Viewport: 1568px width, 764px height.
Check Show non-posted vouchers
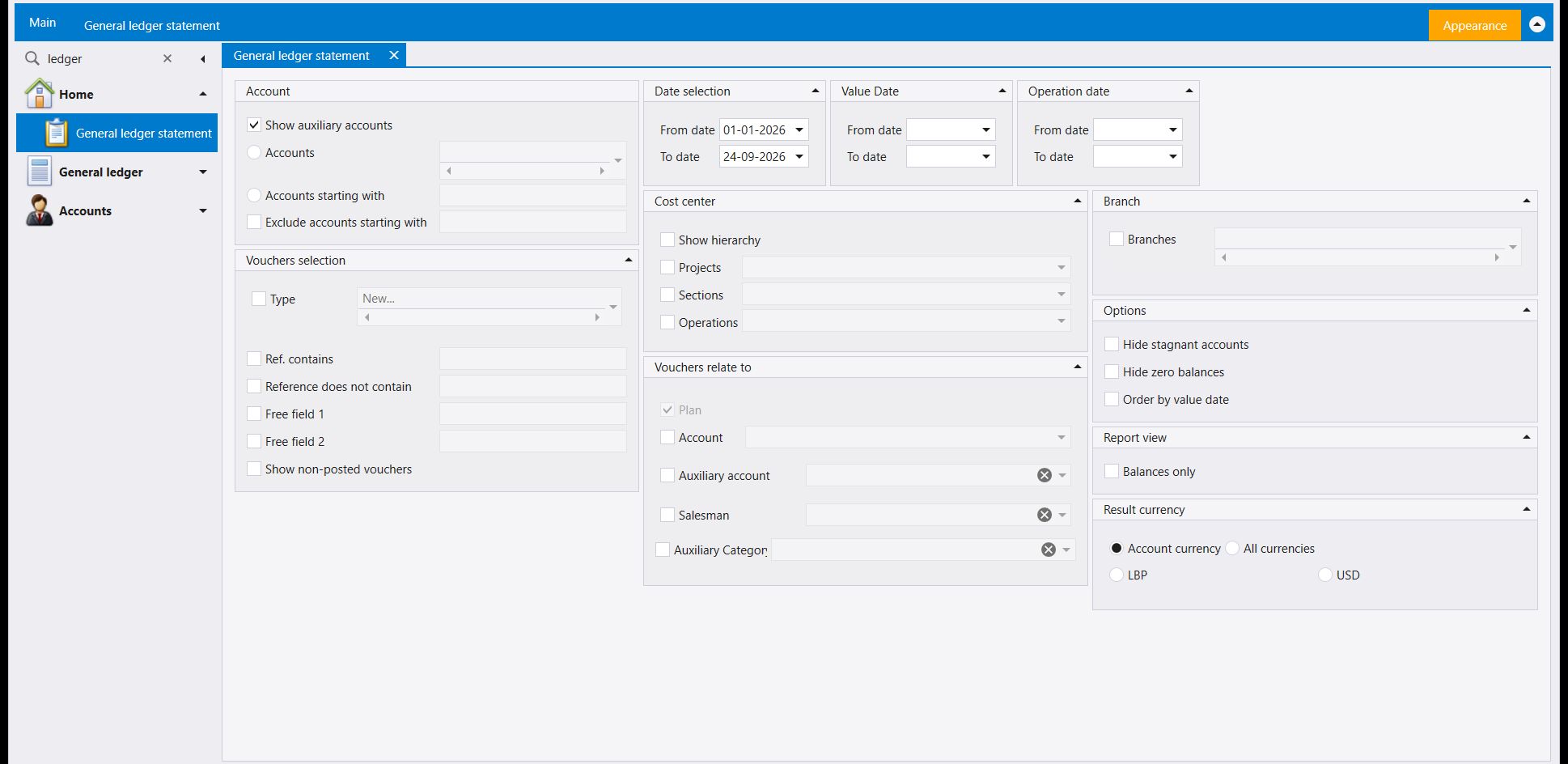click(x=254, y=469)
